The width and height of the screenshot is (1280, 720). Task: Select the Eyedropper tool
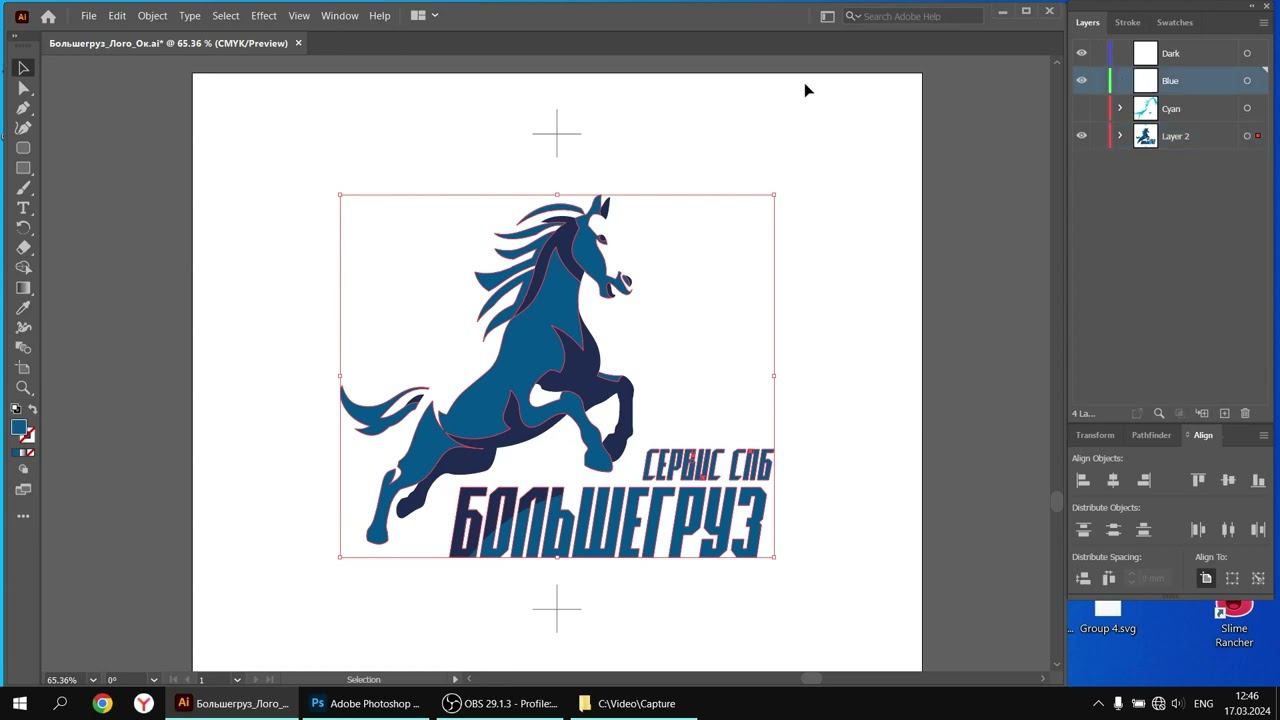[x=23, y=308]
